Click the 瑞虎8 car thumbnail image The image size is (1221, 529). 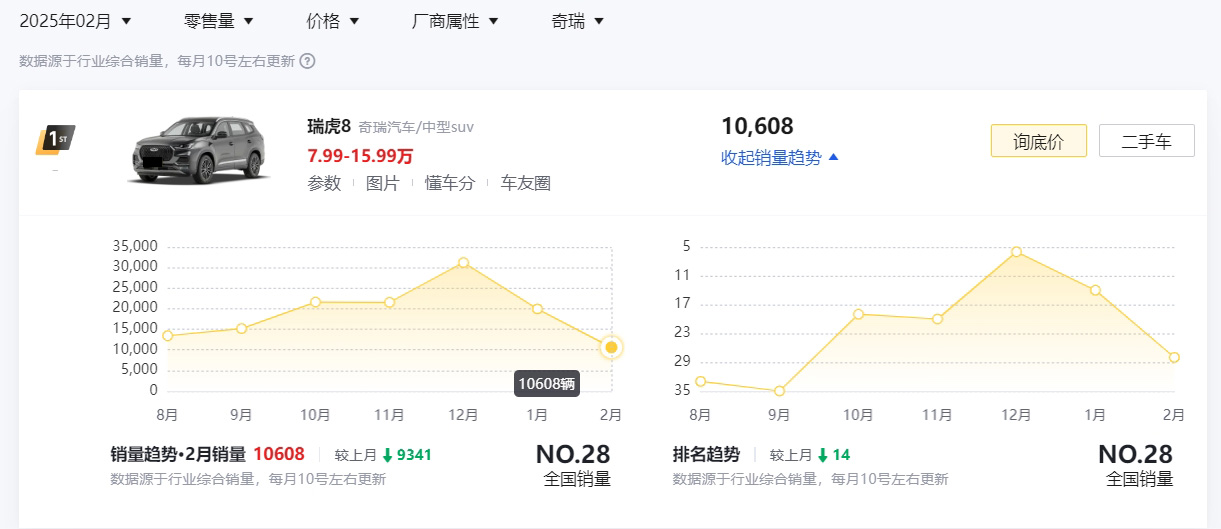[x=202, y=150]
